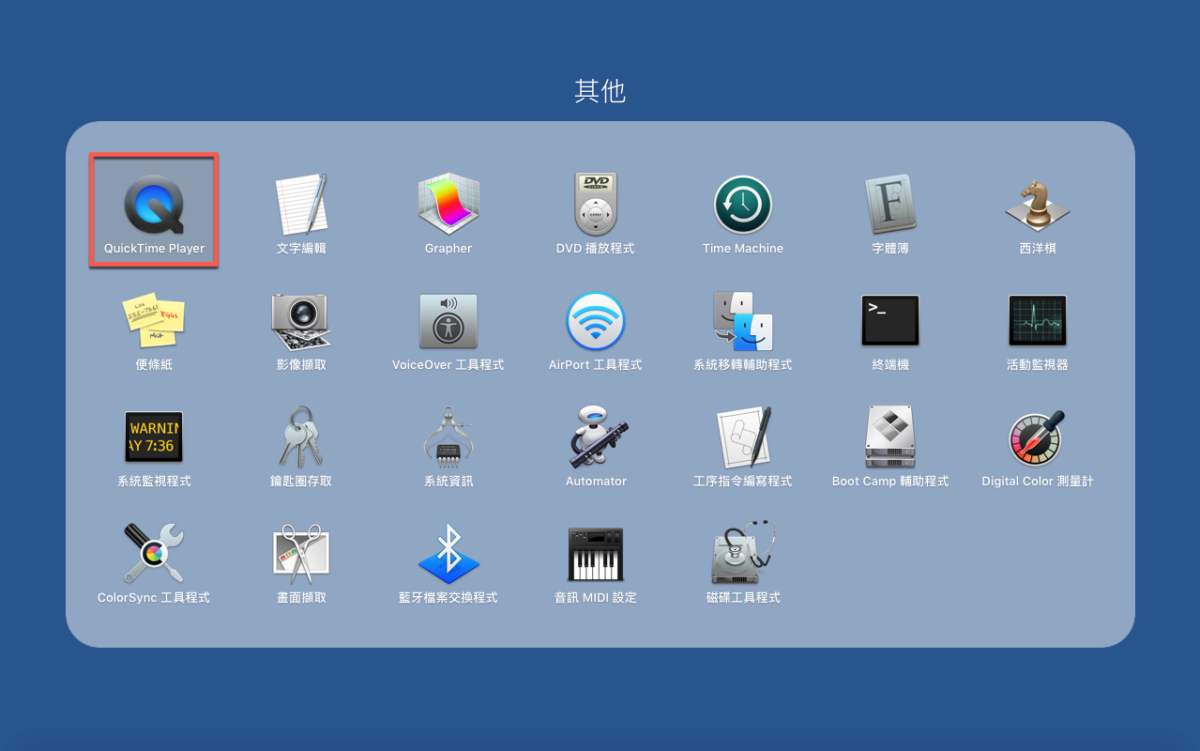This screenshot has height=751, width=1200.
Task: Launch DVD 播放程式
Action: pos(595,205)
